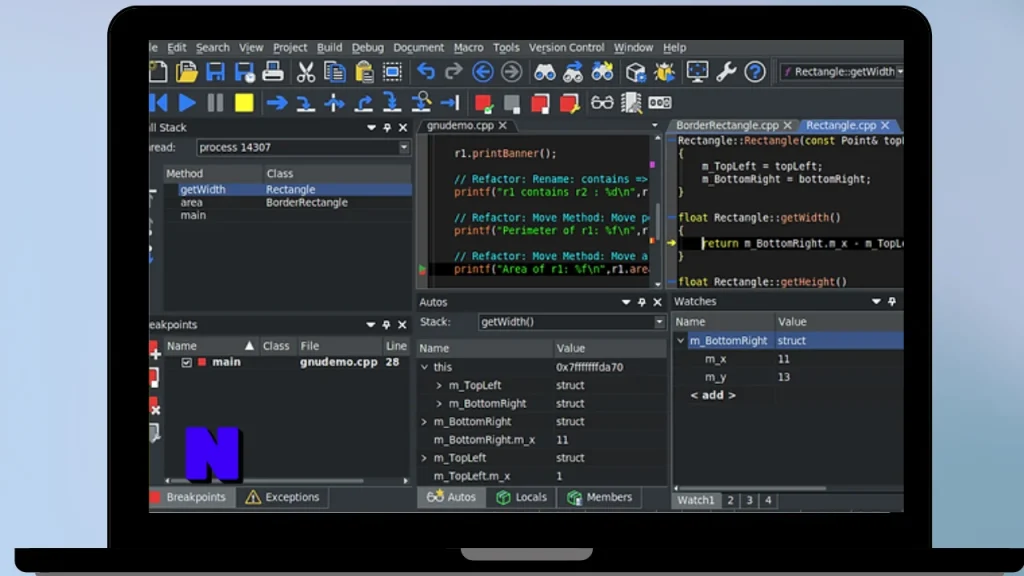The height and width of the screenshot is (576, 1024).
Task: Cut the selected text
Action: 305,72
